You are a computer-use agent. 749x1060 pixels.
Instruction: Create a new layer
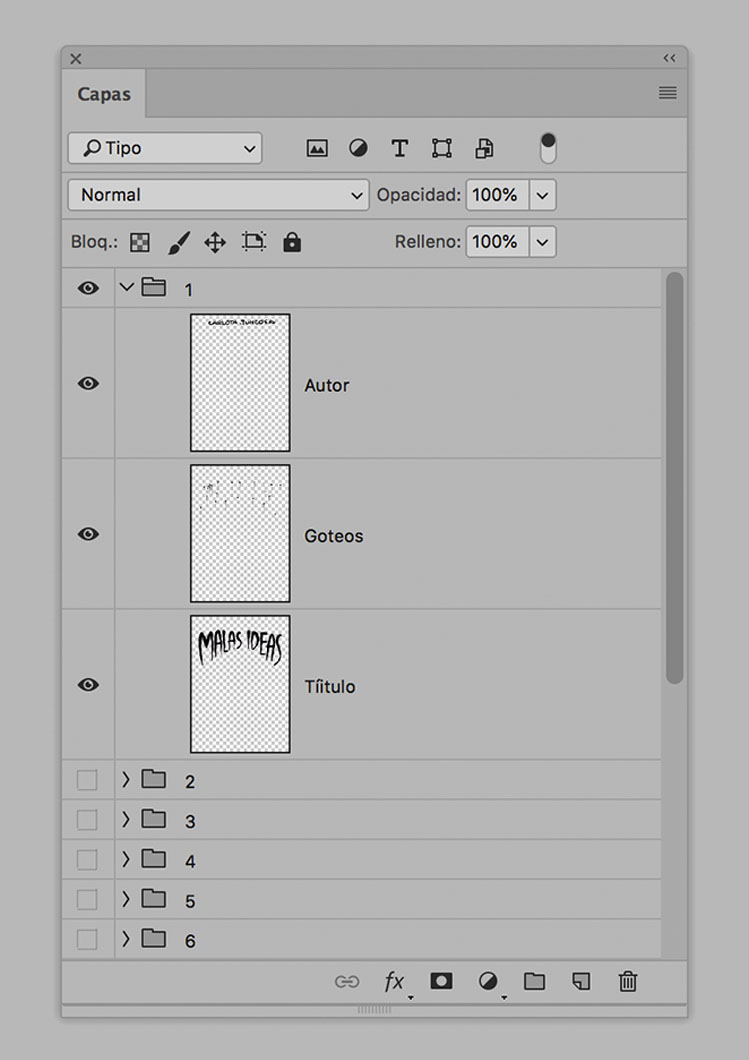click(580, 981)
